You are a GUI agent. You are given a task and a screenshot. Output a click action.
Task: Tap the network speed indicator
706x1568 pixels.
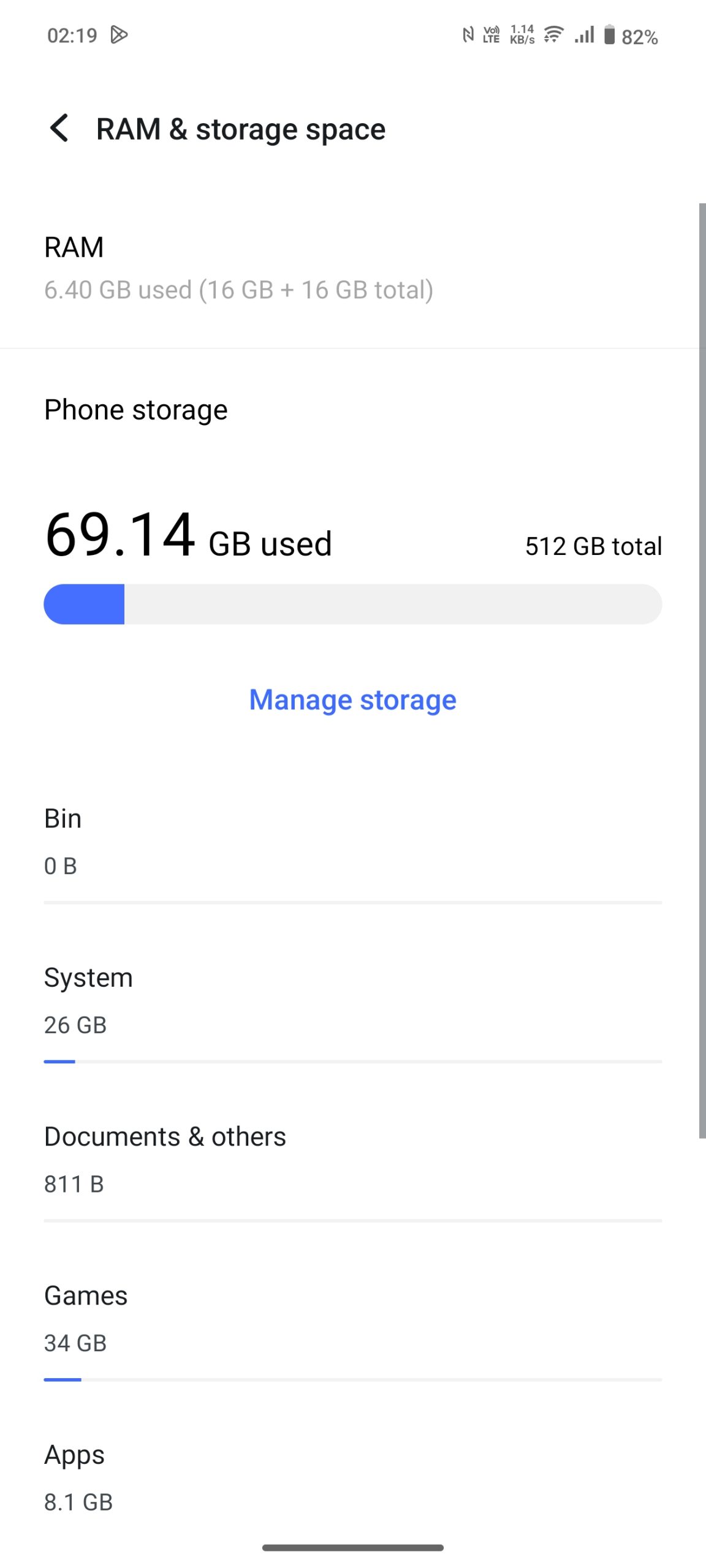click(x=522, y=35)
